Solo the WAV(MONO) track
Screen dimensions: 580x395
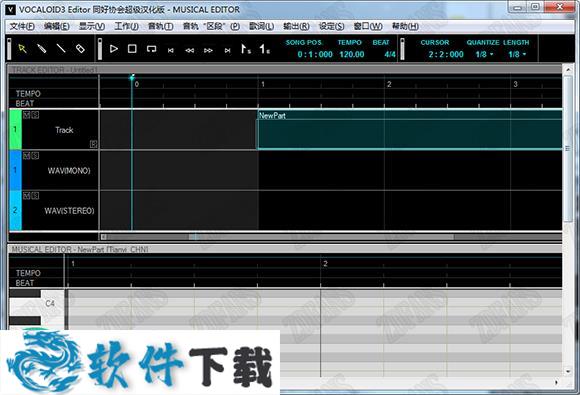point(35,155)
